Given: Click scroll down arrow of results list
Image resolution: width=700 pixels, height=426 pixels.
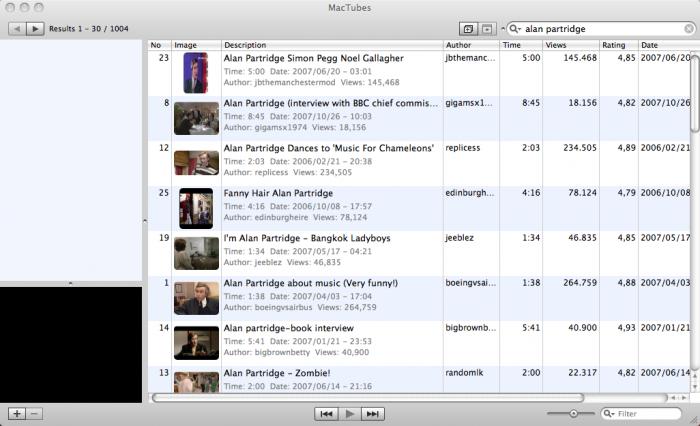Looking at the screenshot, I should click(x=695, y=387).
